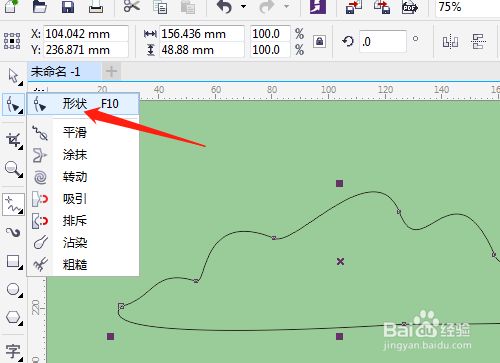Screen dimensions: 500x363
Task: Edit the X position field 104.042 mm
Action: tap(86, 34)
